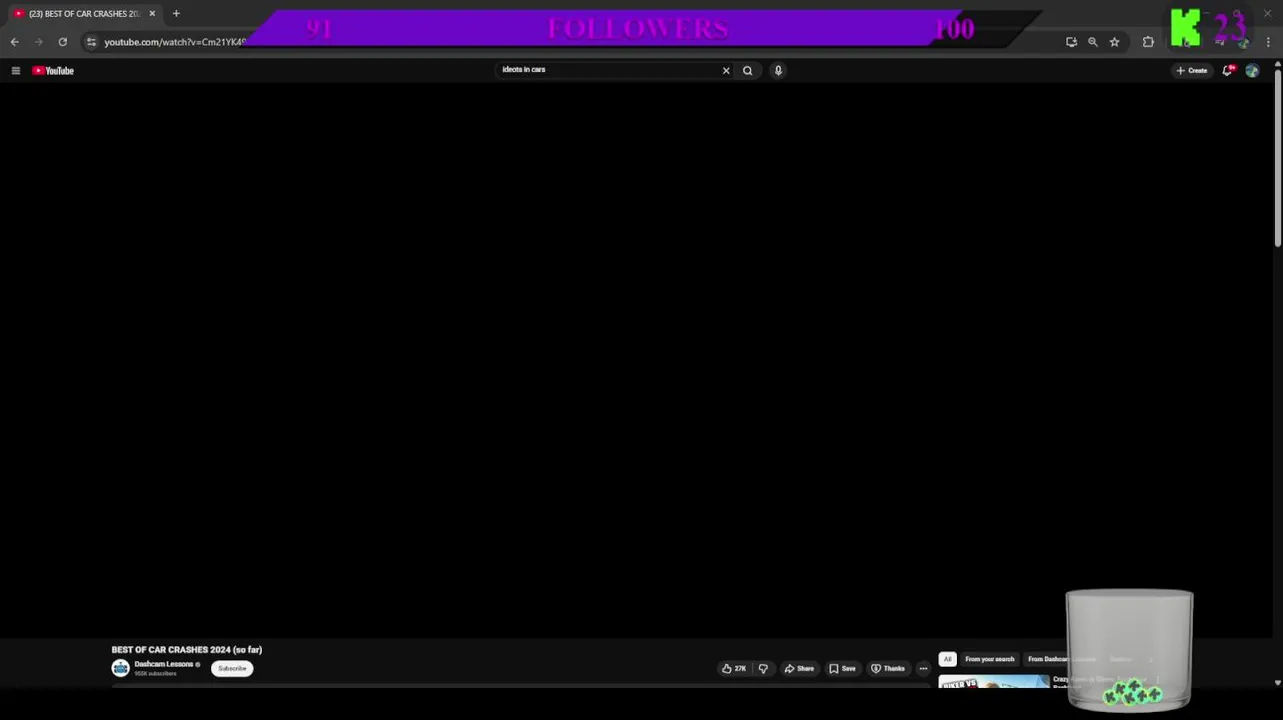The width and height of the screenshot is (1283, 720).
Task: Install app icon in address bar
Action: point(1071,42)
